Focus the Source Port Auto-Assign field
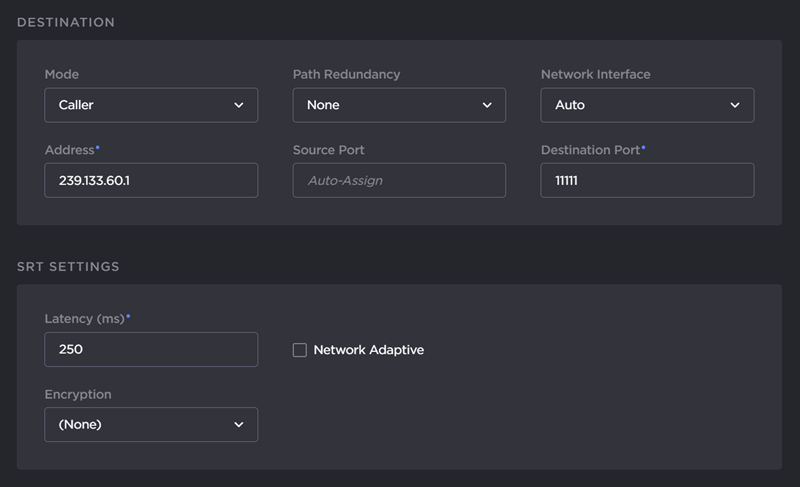 pos(399,181)
